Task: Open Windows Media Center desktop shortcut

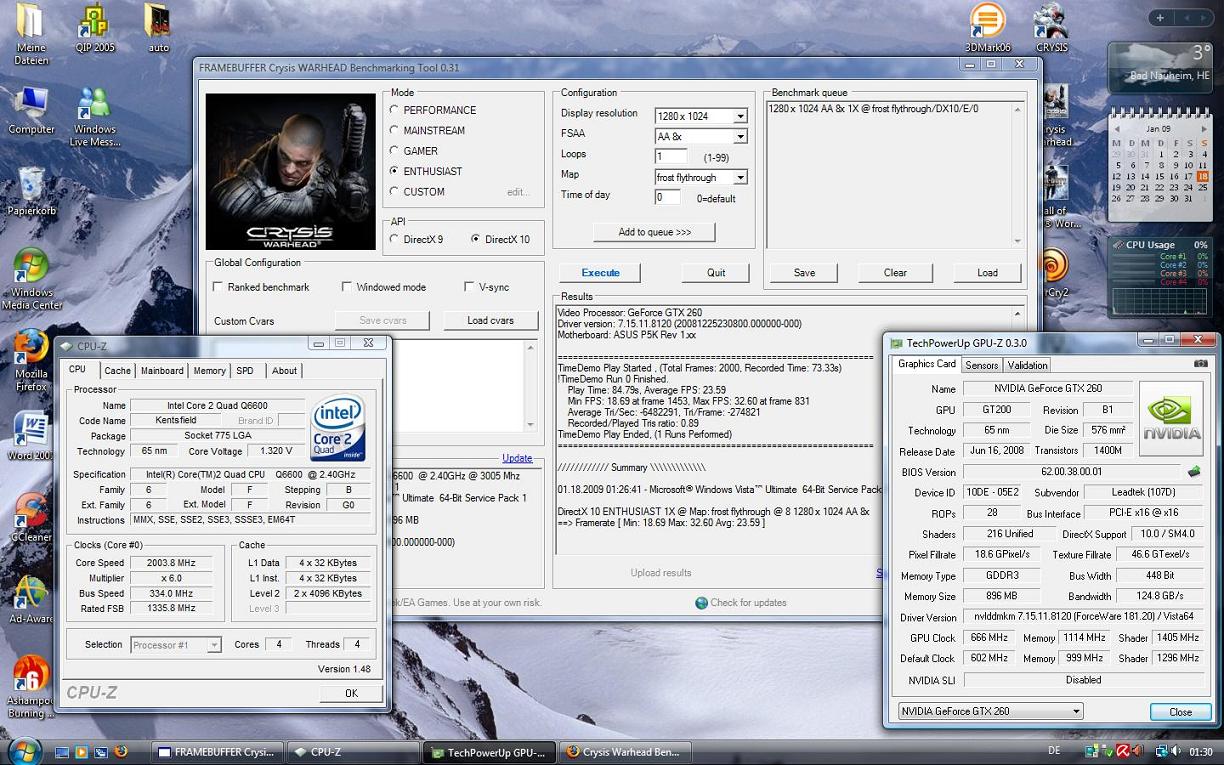Action: click(31, 278)
